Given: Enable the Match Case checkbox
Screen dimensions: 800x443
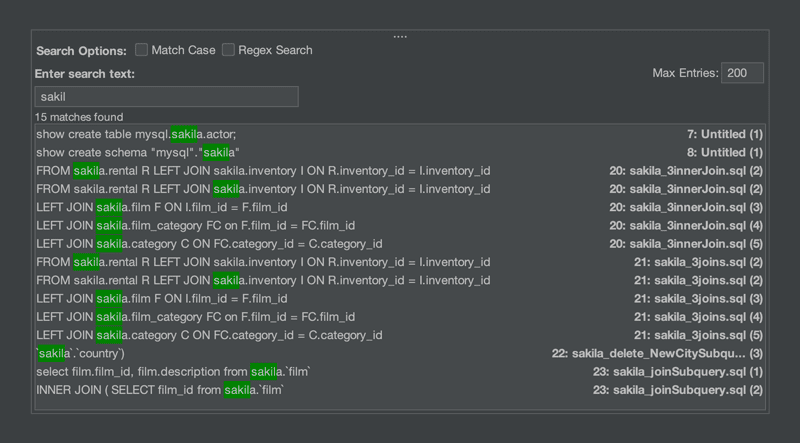Looking at the screenshot, I should pyautogui.click(x=142, y=50).
